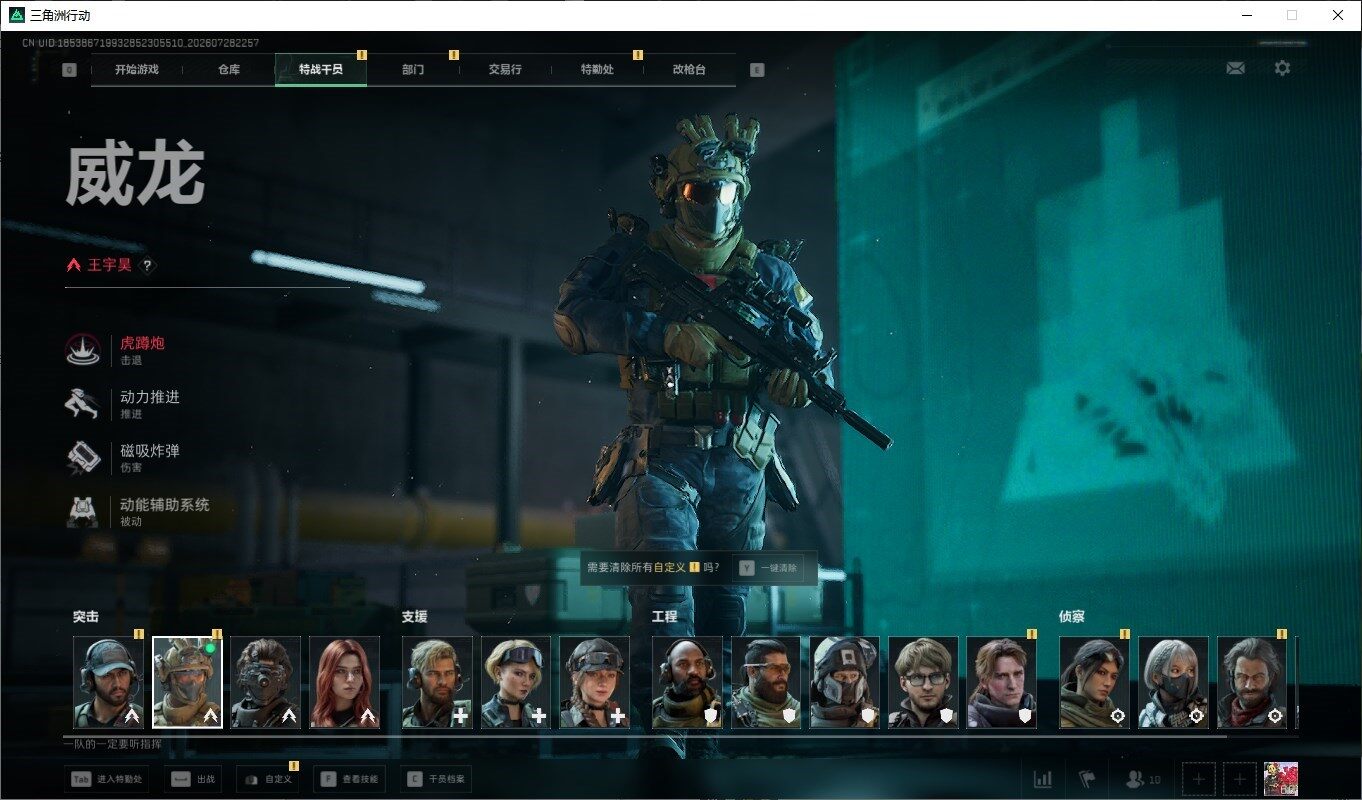1362x800 pixels.
Task: Click the CN UID text line
Action: (141, 43)
